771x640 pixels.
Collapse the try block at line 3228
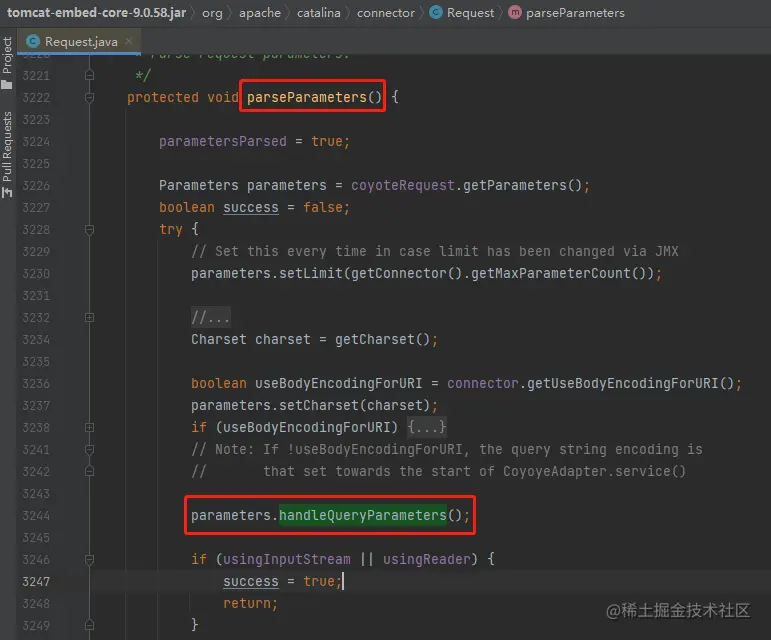click(x=89, y=230)
